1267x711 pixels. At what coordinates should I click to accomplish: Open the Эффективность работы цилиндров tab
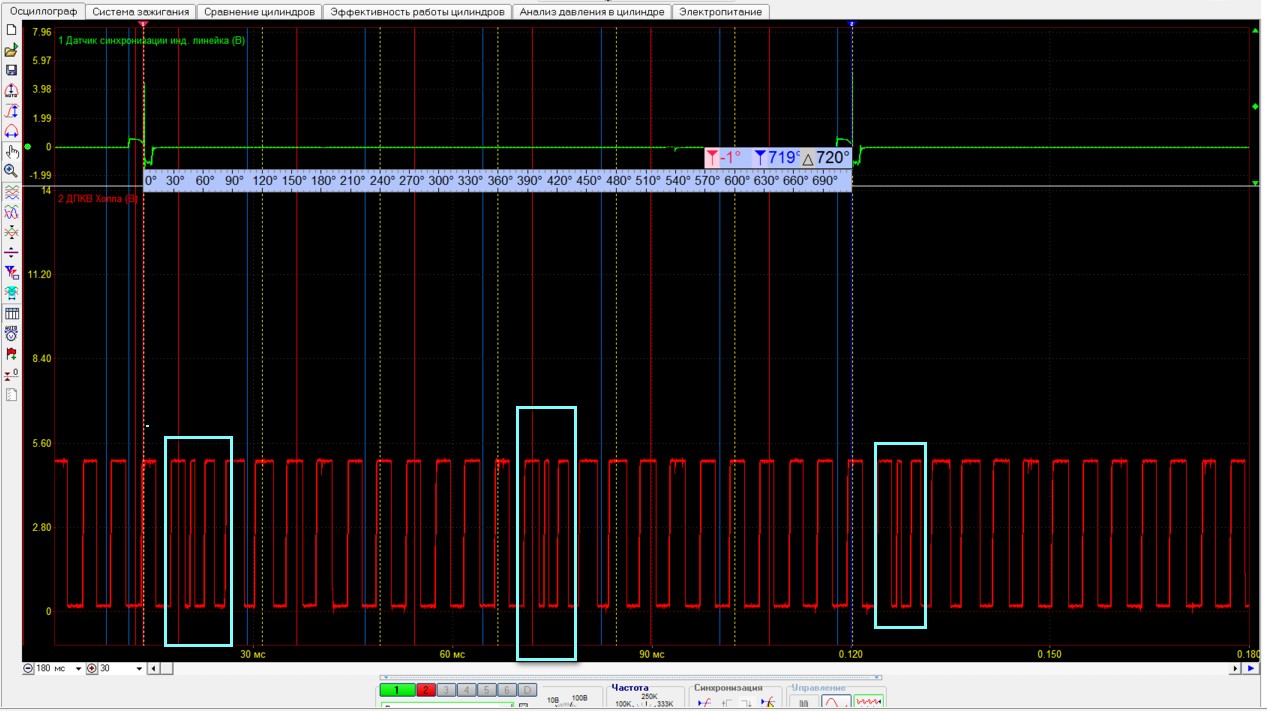418,12
